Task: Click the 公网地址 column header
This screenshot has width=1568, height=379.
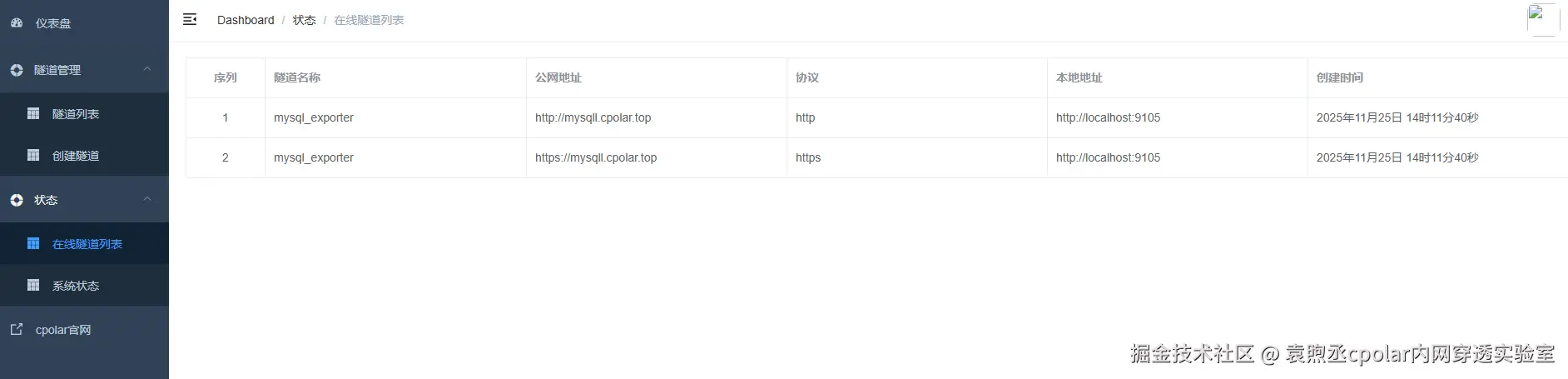Action: pos(558,77)
